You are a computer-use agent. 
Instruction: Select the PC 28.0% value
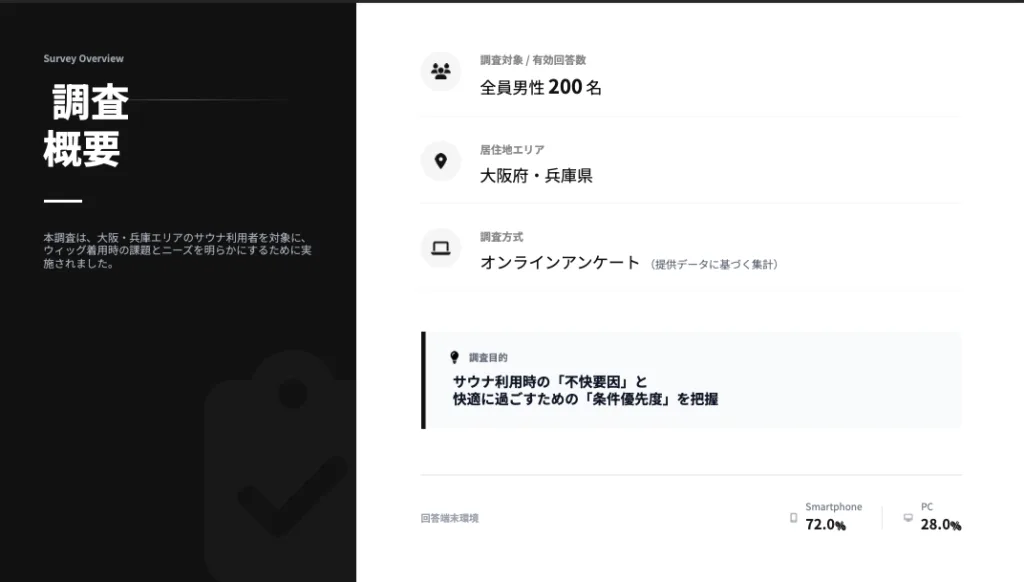tap(941, 525)
